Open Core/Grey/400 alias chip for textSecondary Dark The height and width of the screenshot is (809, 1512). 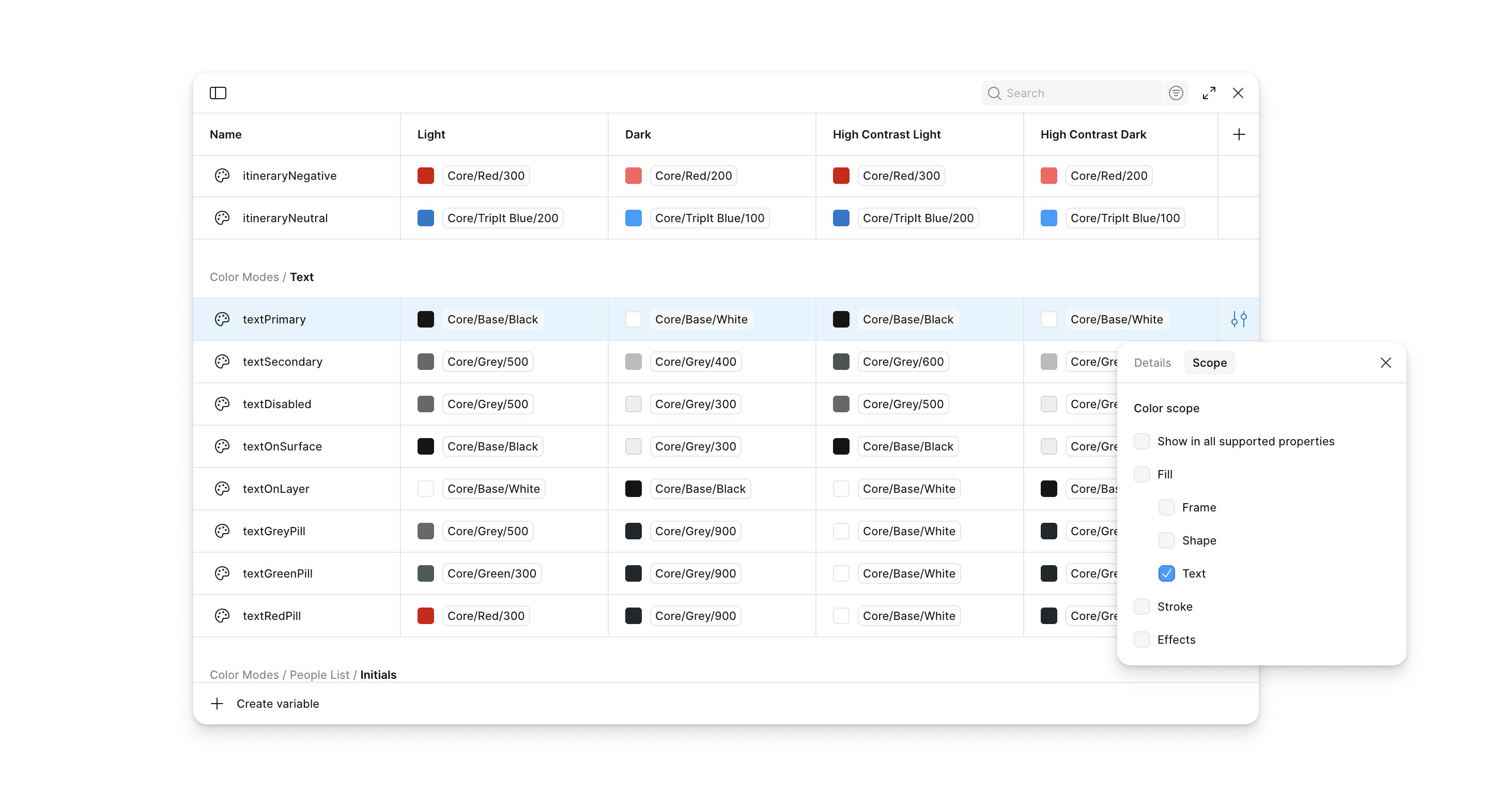coord(695,362)
